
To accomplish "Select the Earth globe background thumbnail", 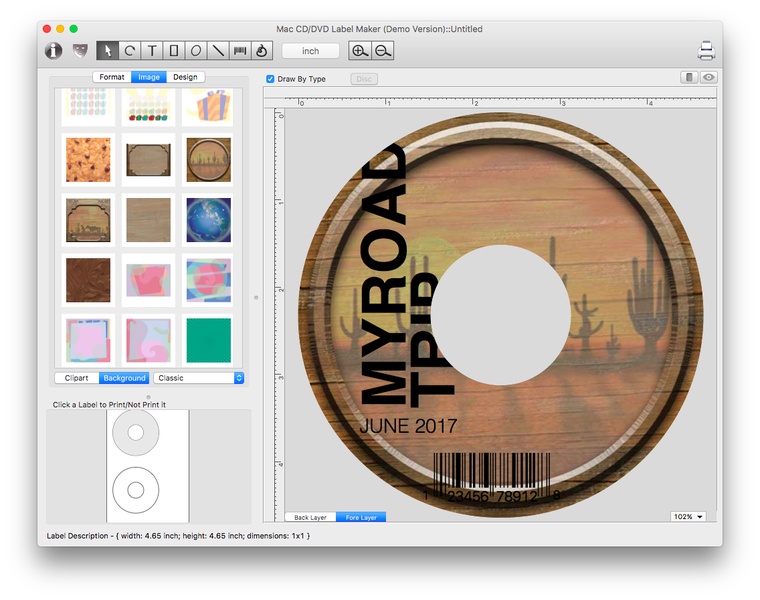I will [208, 218].
